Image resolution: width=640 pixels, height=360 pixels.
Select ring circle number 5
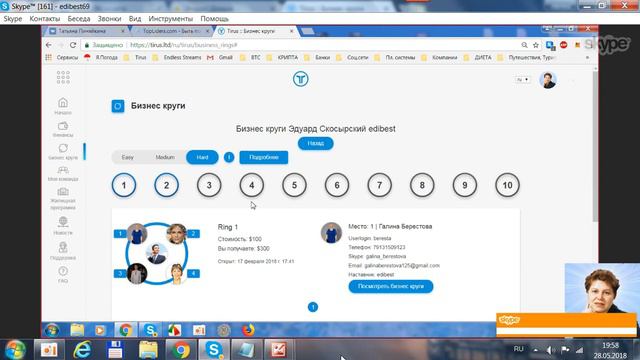pos(294,185)
